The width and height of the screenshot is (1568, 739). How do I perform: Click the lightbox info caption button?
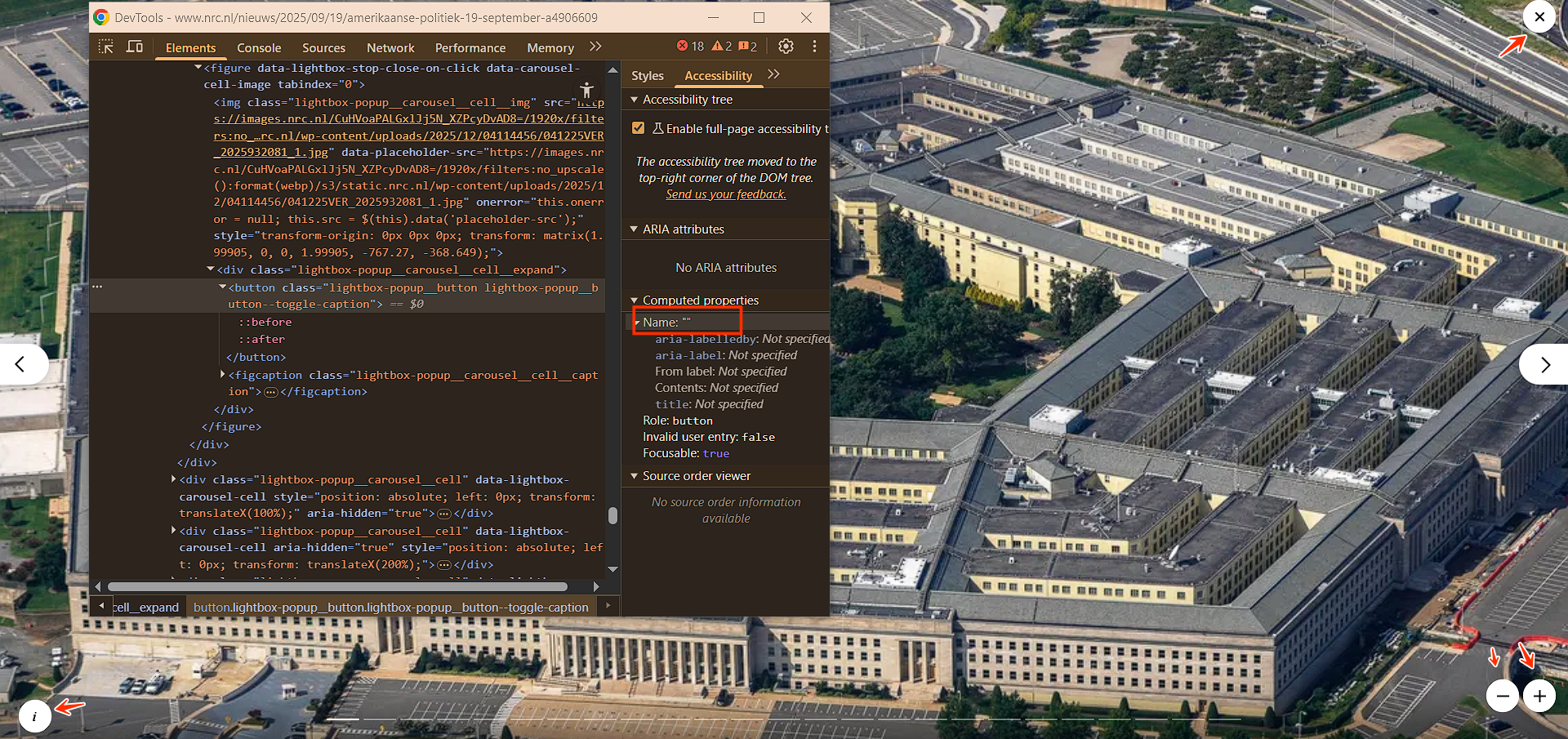(x=34, y=716)
